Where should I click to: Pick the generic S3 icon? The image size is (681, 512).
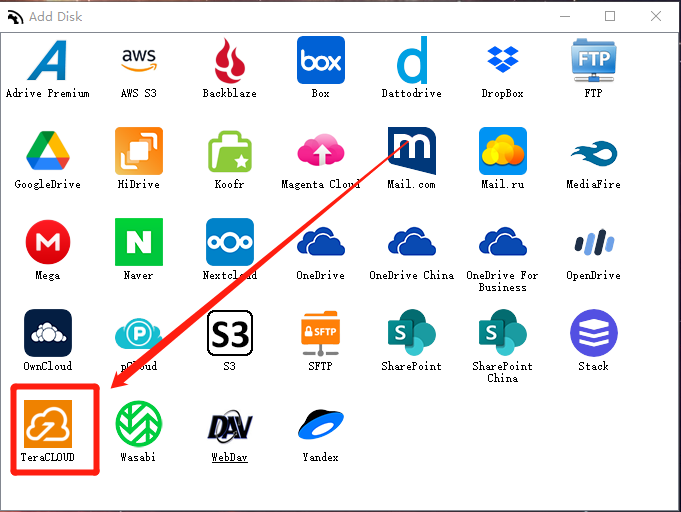click(x=230, y=333)
